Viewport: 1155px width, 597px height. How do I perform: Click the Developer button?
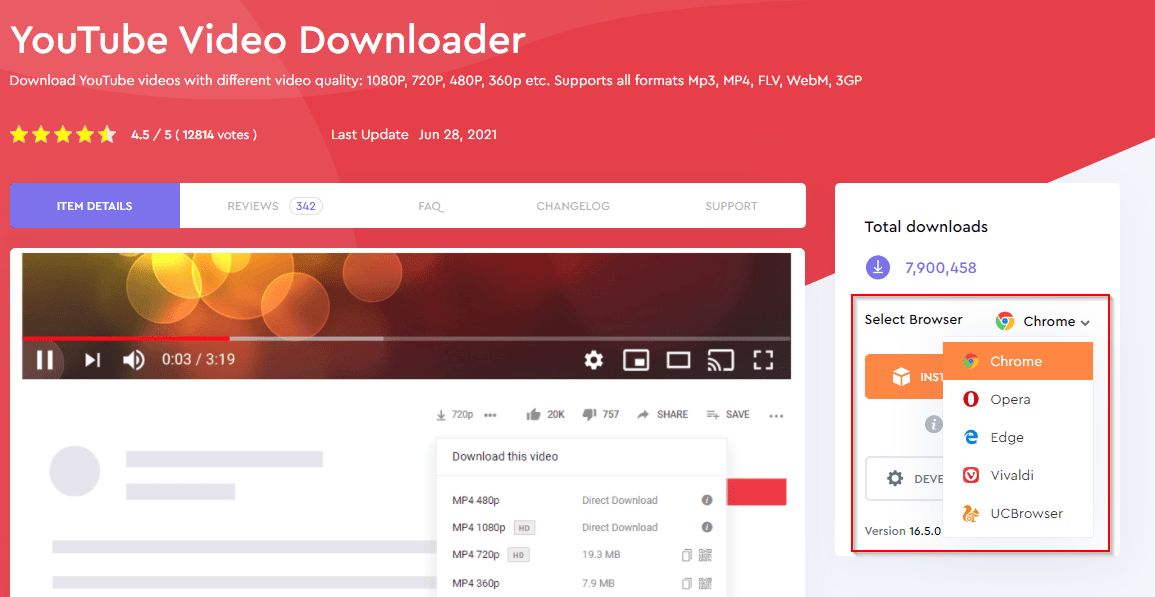pos(905,478)
